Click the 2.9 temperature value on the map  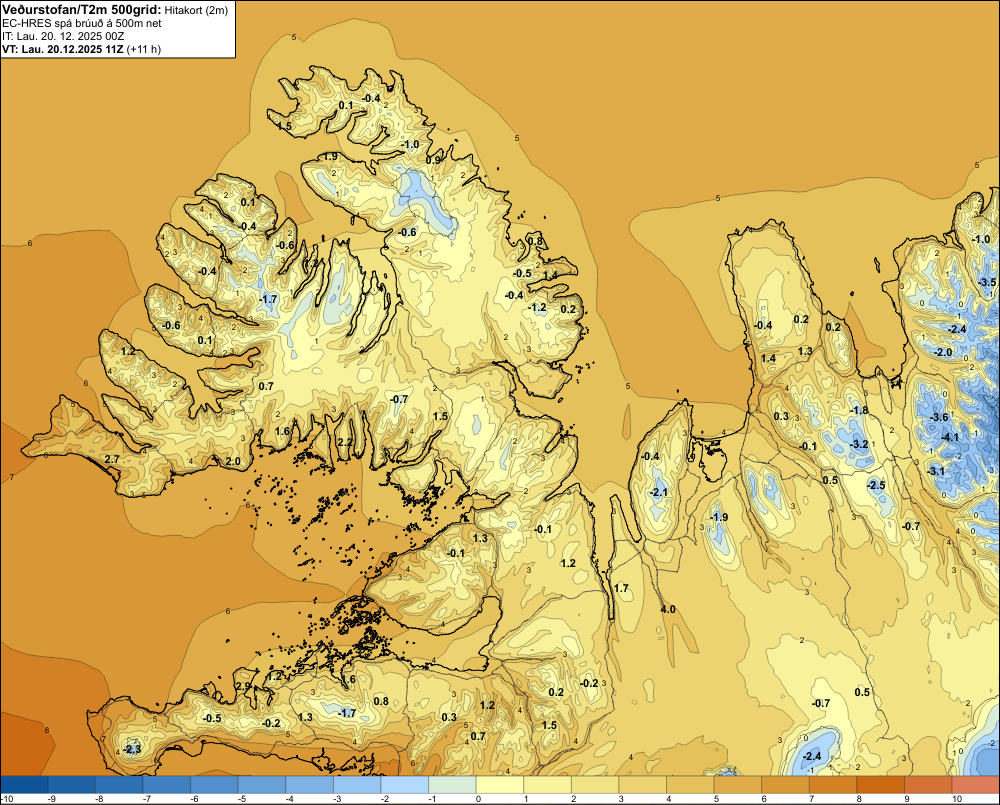point(243,686)
